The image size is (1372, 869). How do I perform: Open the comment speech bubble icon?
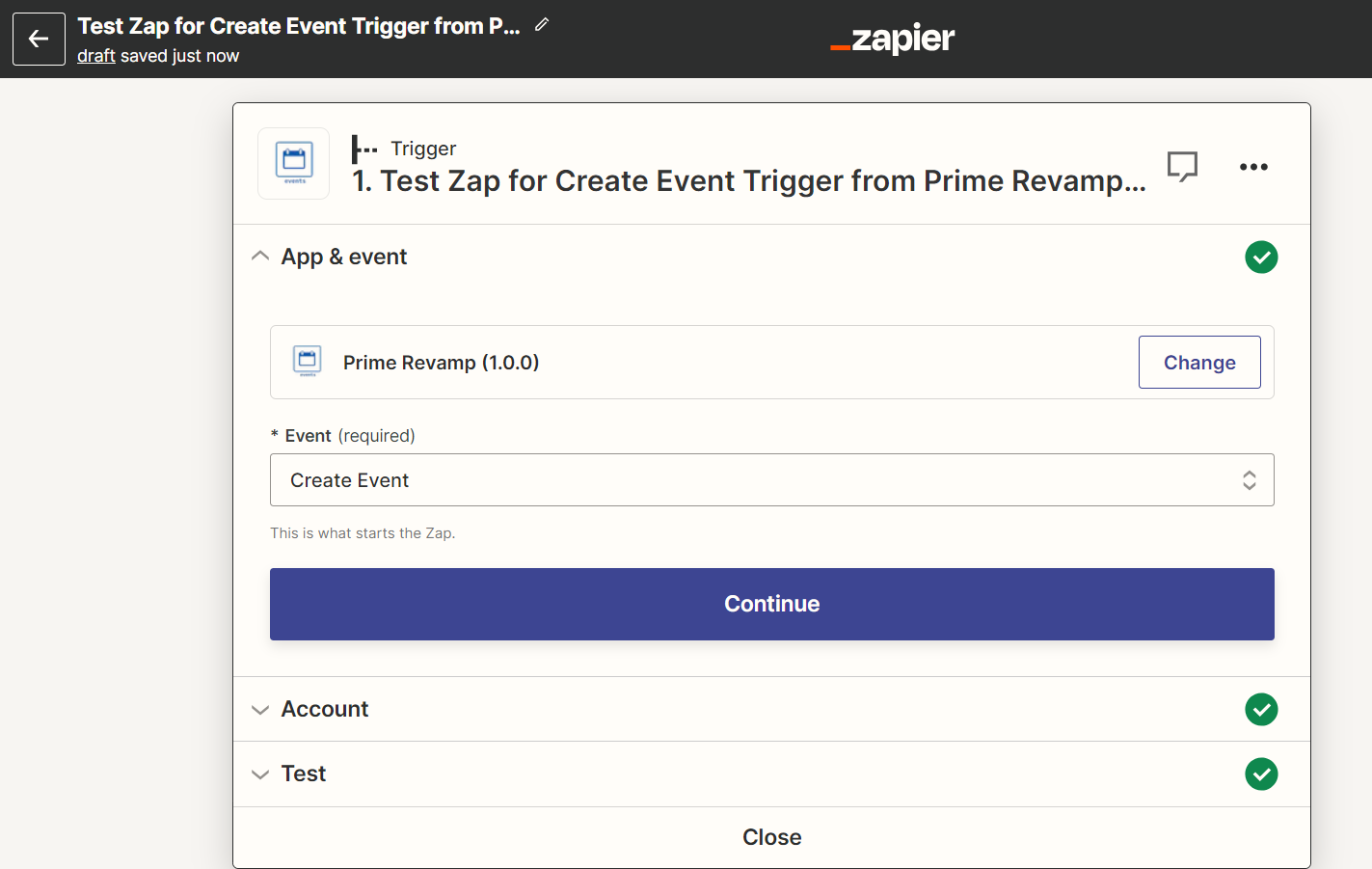click(x=1182, y=166)
